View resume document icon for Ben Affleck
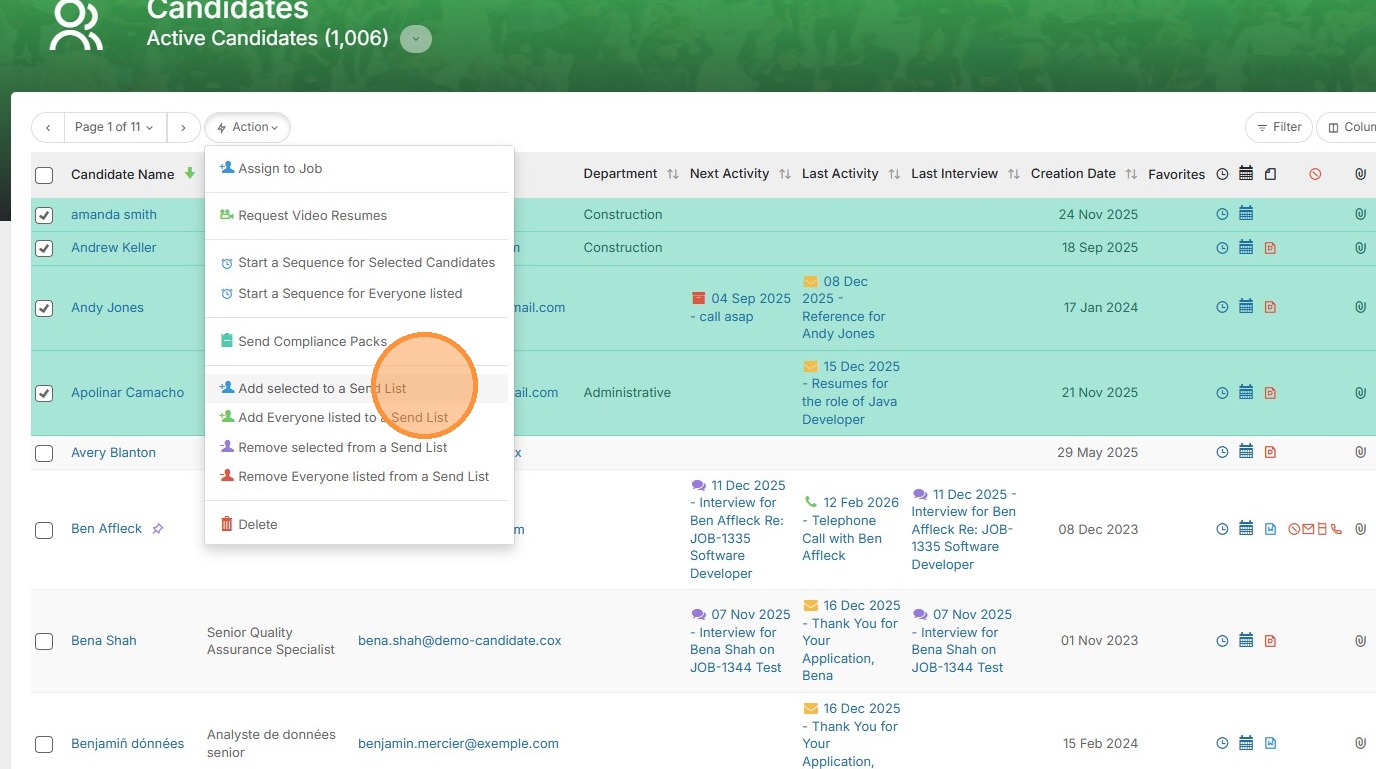 (1270, 529)
